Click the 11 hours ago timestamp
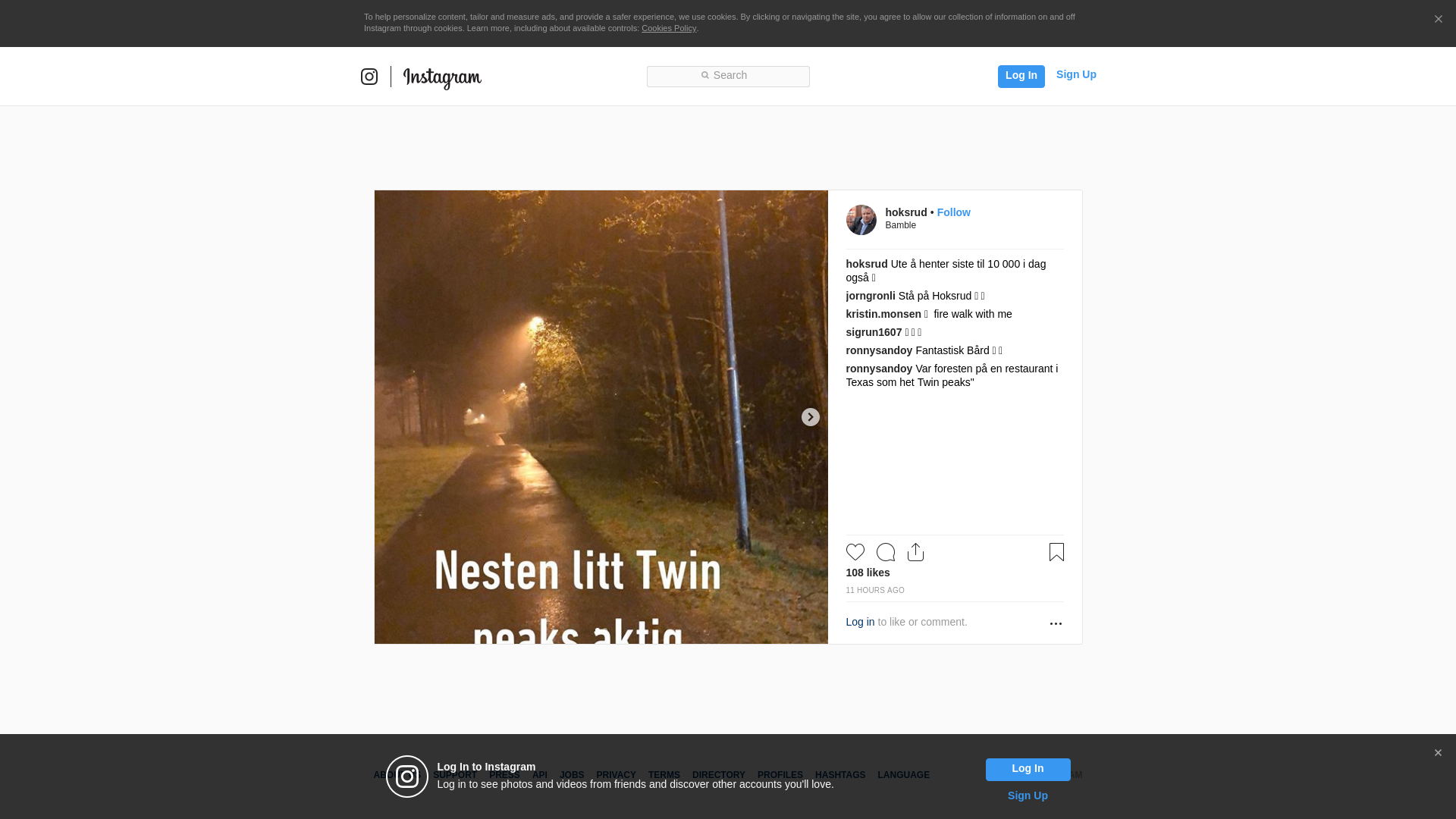Viewport: 1456px width, 819px height. [874, 590]
